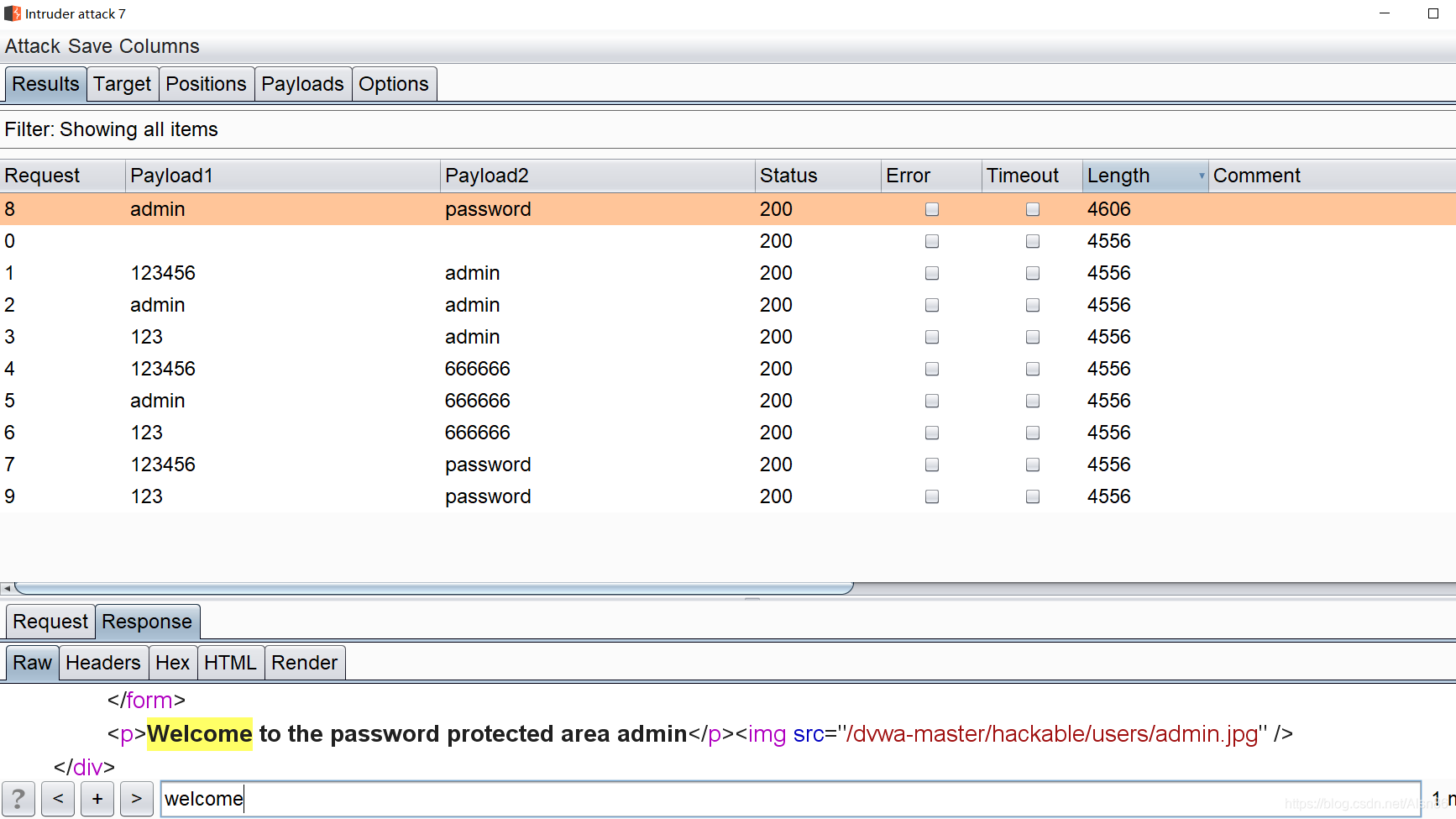
Task: Select the HTML view tab
Action: click(230, 663)
